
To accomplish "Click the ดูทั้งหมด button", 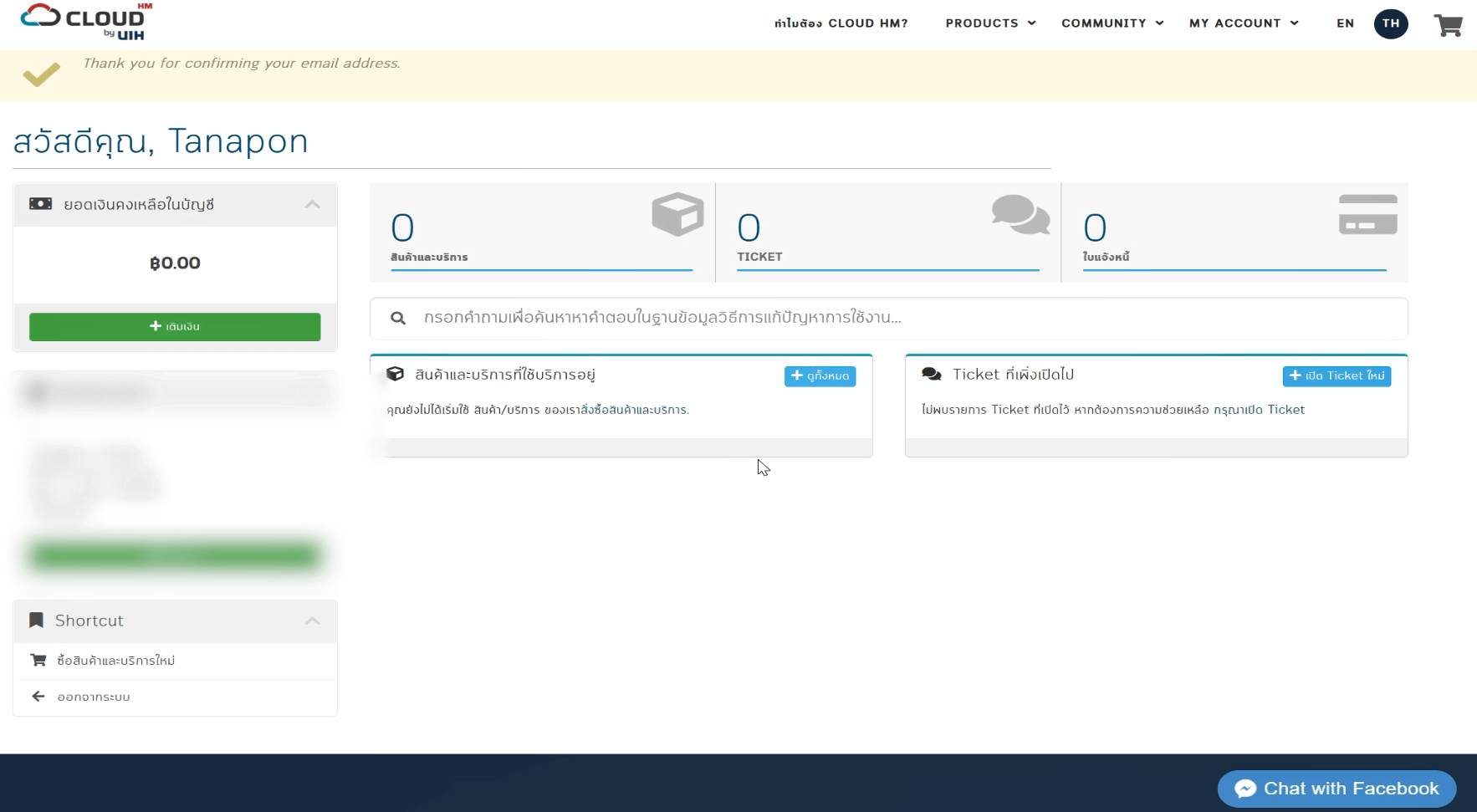I will pyautogui.click(x=820, y=376).
